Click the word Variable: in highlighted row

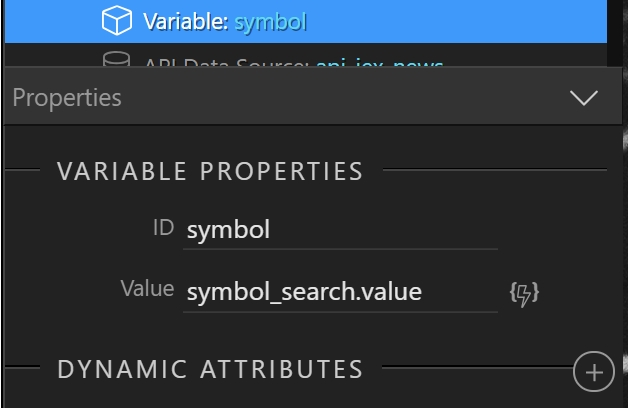[x=186, y=22]
